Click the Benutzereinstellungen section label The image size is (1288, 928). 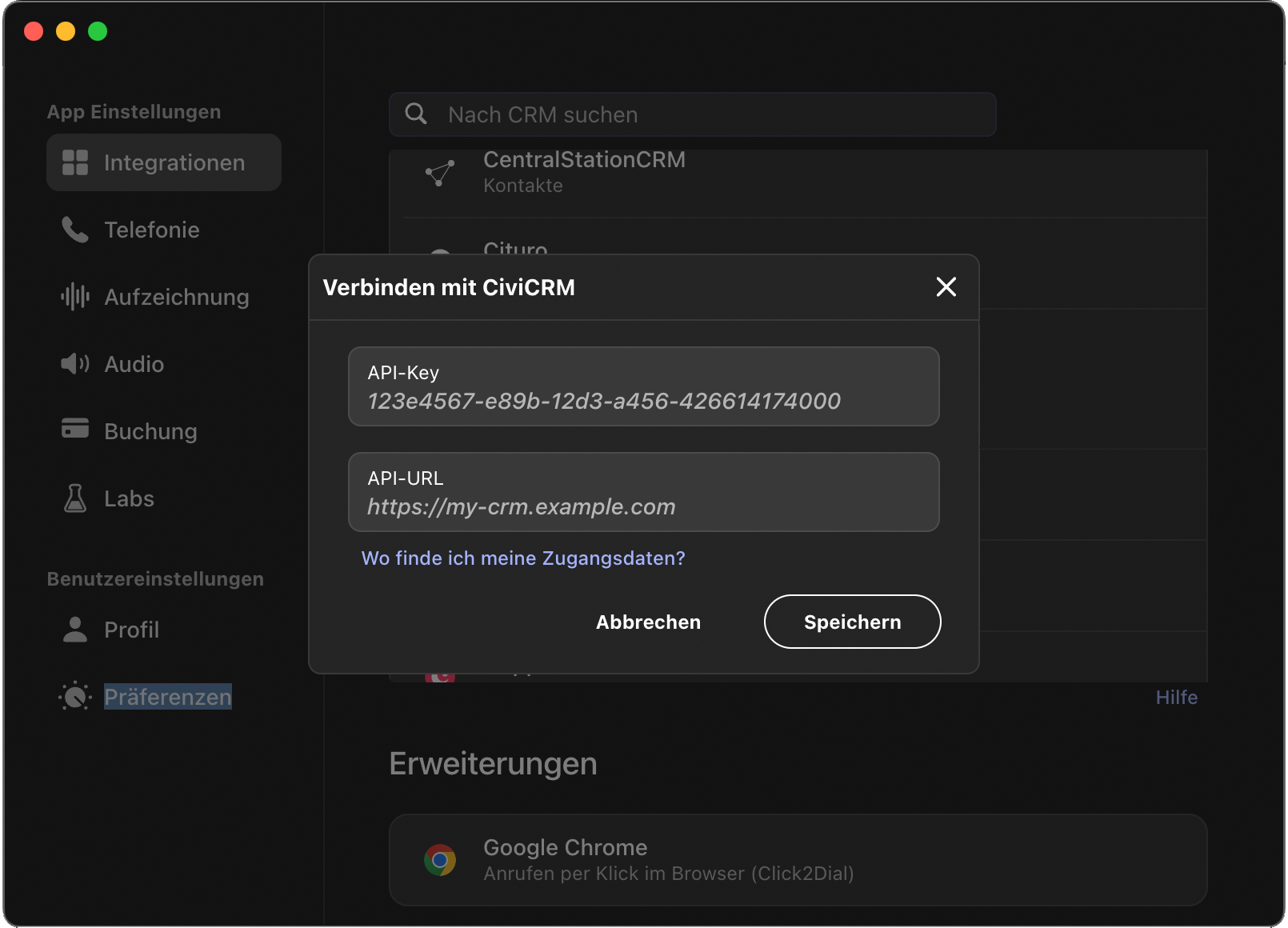tap(155, 579)
